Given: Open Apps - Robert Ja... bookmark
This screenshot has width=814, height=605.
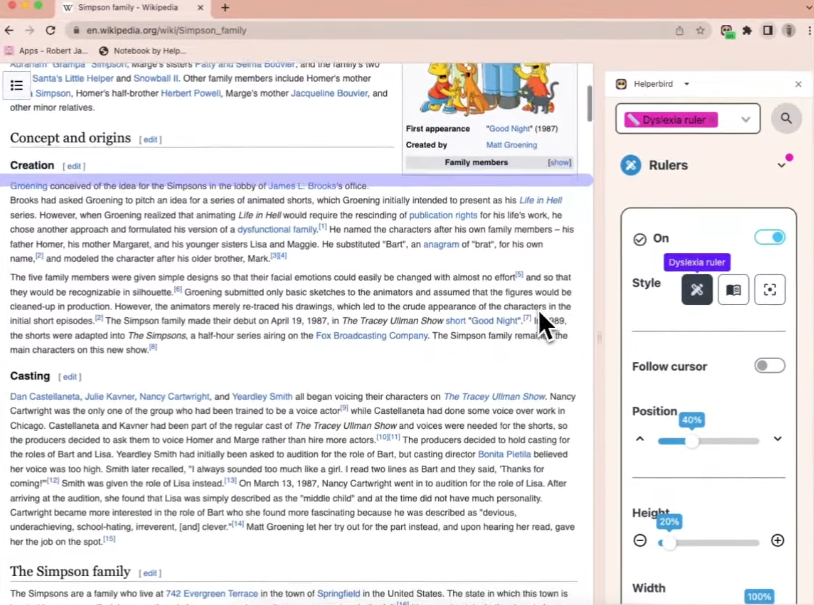Looking at the screenshot, I should click(46, 51).
